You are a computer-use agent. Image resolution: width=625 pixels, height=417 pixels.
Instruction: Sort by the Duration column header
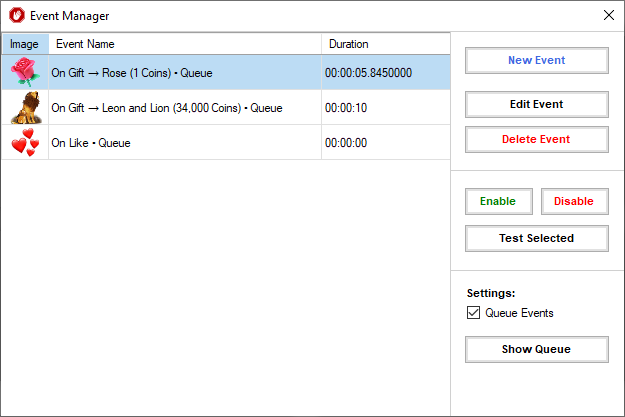point(386,44)
